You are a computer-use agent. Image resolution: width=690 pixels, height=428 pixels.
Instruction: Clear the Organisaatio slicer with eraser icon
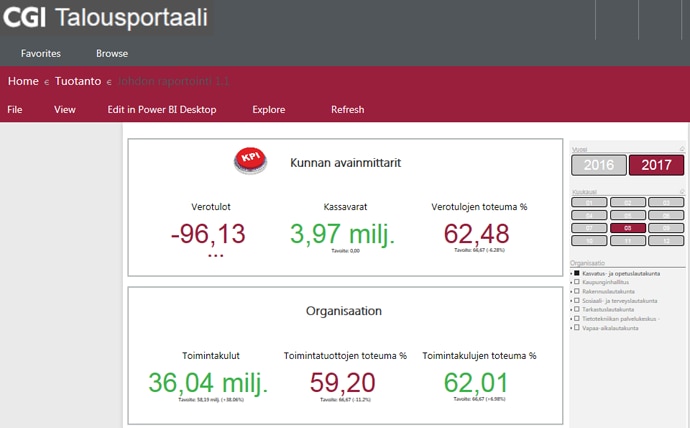coord(682,264)
